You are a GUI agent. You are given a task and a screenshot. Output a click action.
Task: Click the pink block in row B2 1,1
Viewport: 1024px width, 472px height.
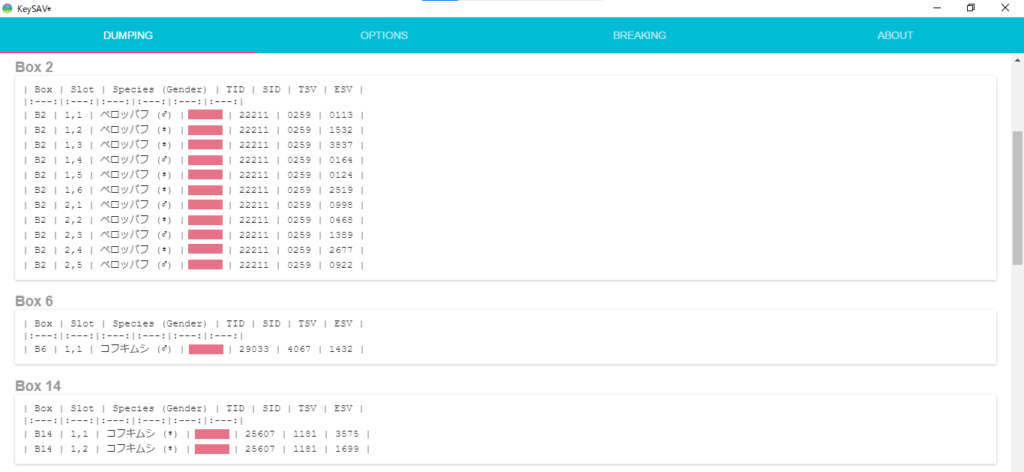[x=205, y=115]
